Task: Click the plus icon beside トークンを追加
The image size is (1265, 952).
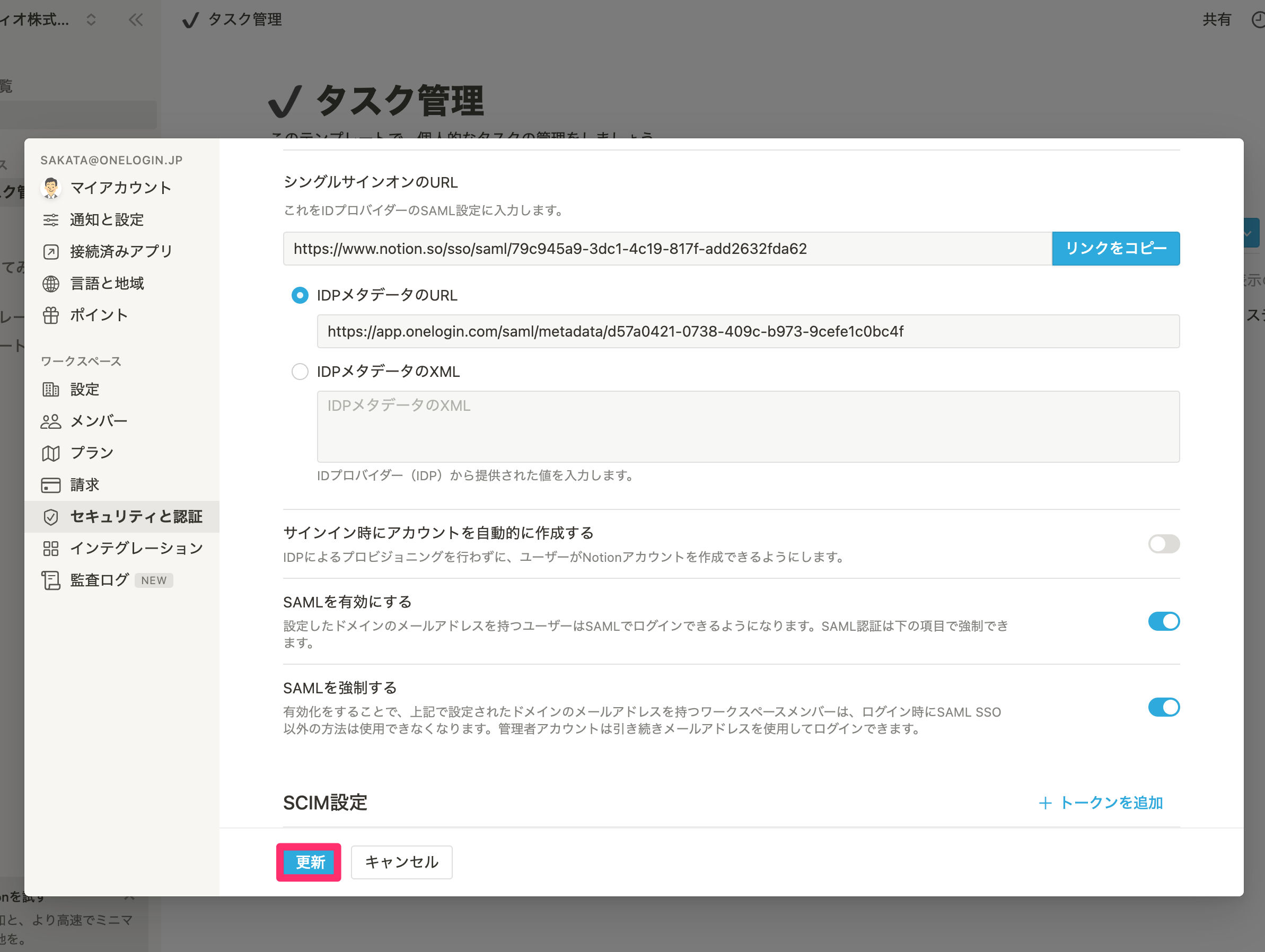Action: pos(1045,803)
